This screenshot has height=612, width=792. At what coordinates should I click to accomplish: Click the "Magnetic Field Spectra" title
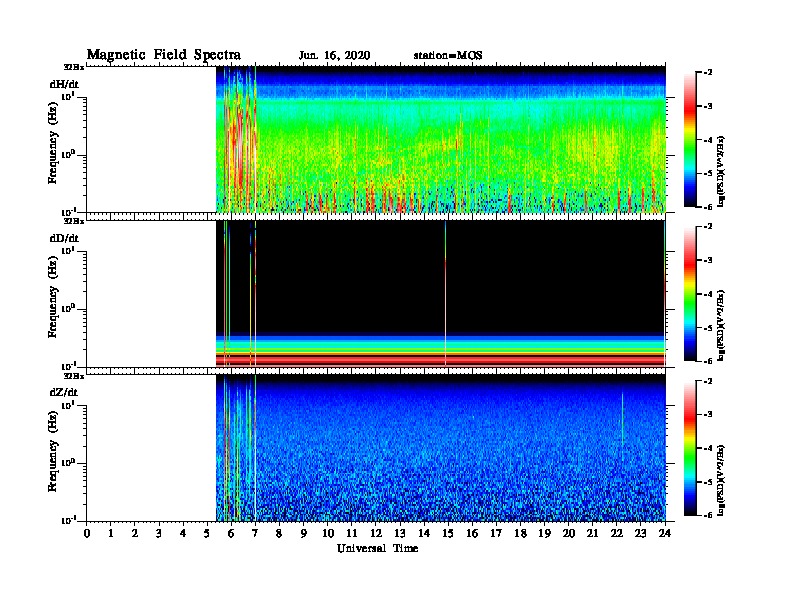(164, 55)
